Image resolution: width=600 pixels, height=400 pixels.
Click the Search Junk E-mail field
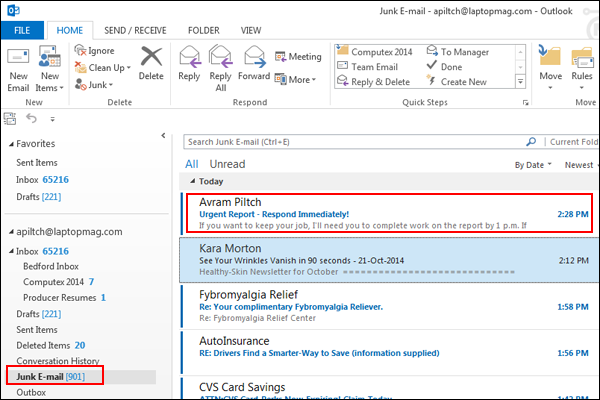[x=354, y=142]
